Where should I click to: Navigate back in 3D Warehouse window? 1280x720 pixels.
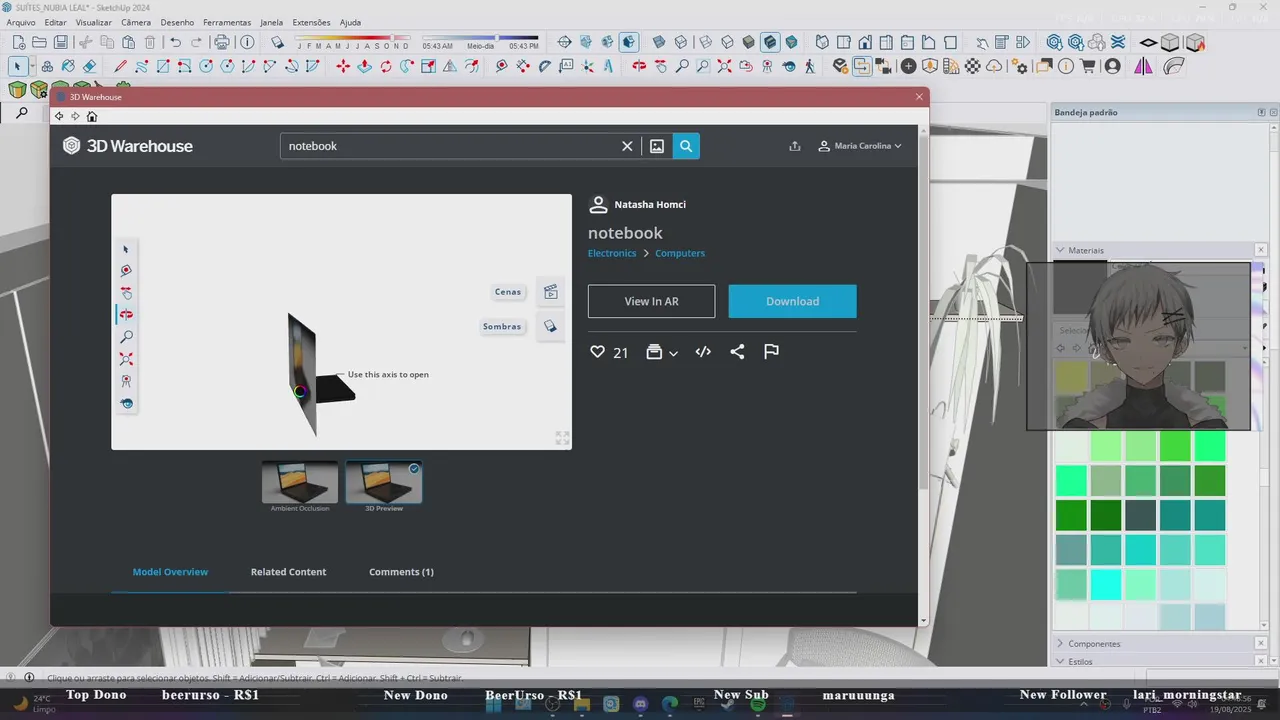[59, 117]
